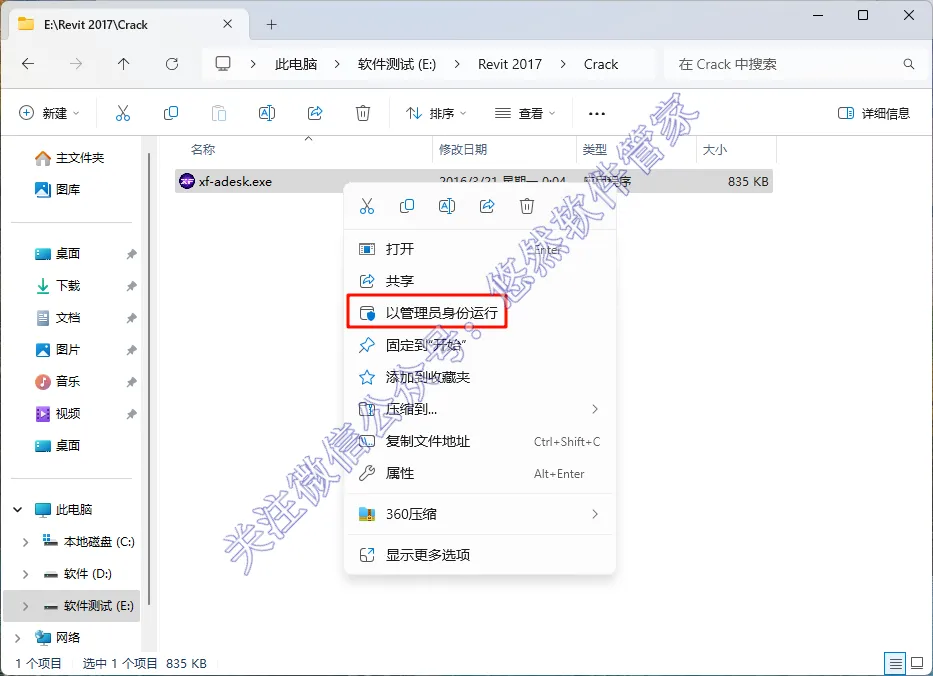
Task: Choose 固定到"开始" menu entry
Action: point(480,345)
